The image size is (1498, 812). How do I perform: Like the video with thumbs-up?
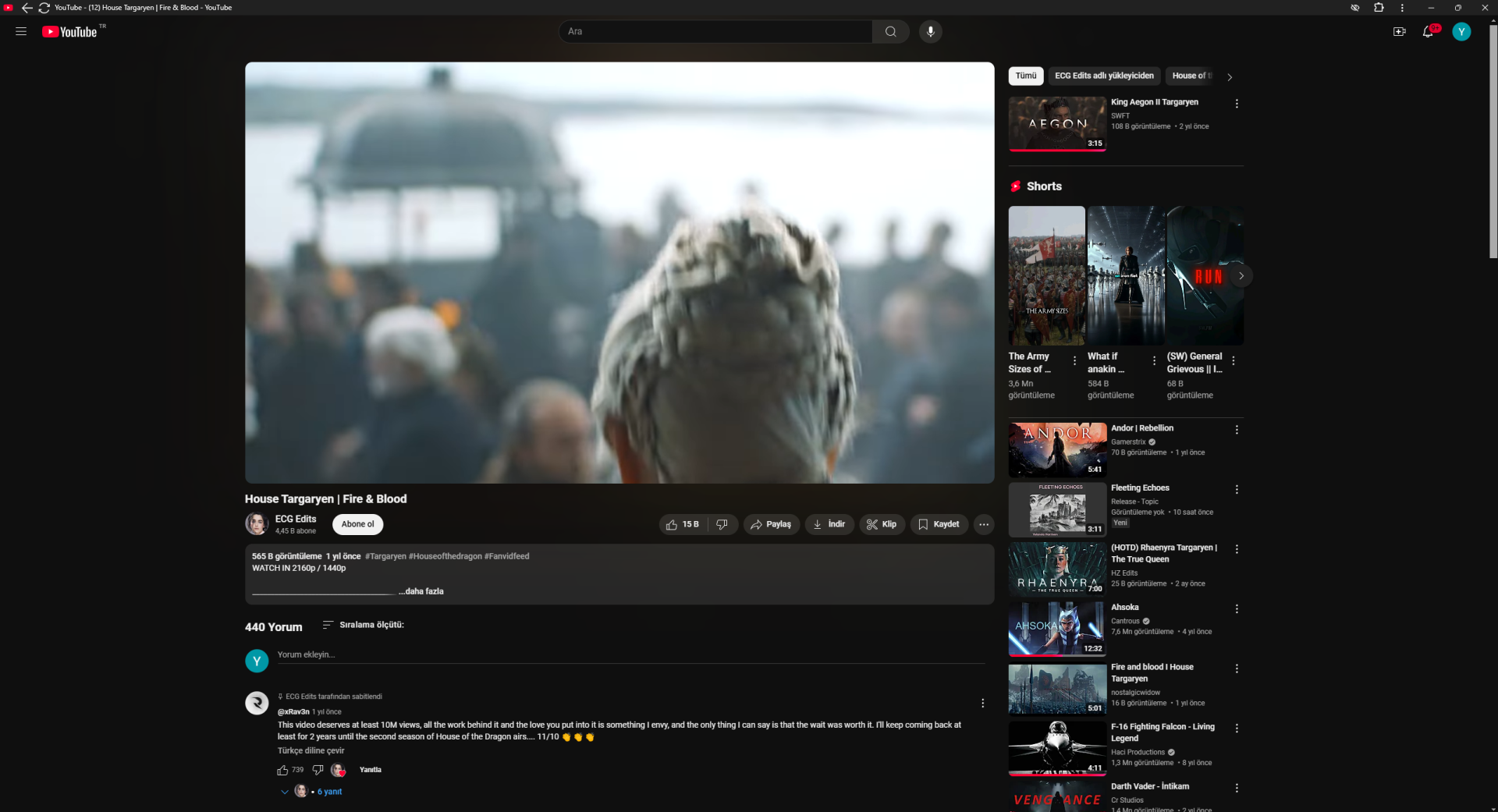pyautogui.click(x=683, y=524)
